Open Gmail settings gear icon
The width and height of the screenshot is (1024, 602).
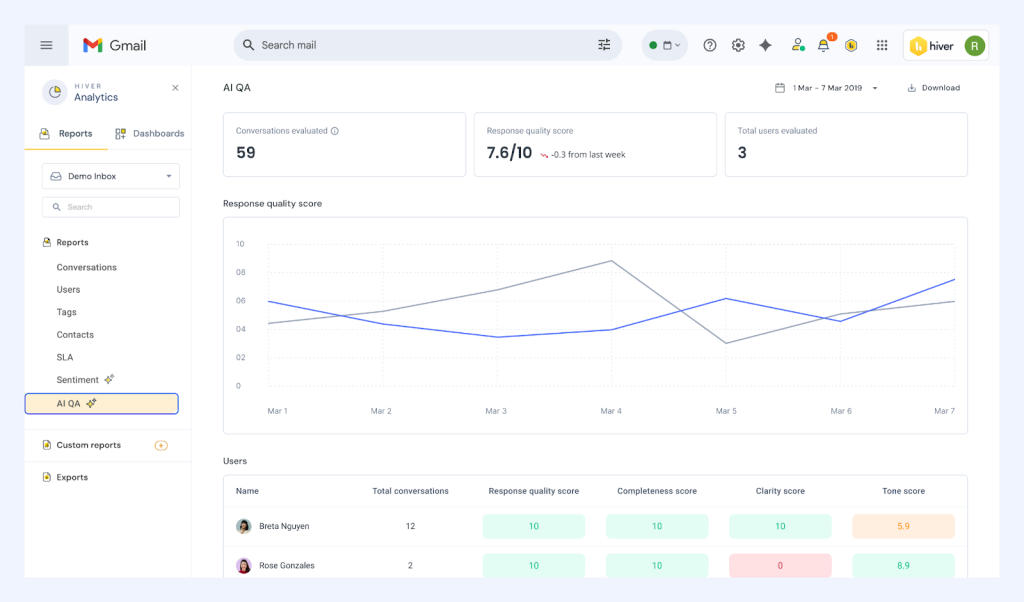click(738, 45)
